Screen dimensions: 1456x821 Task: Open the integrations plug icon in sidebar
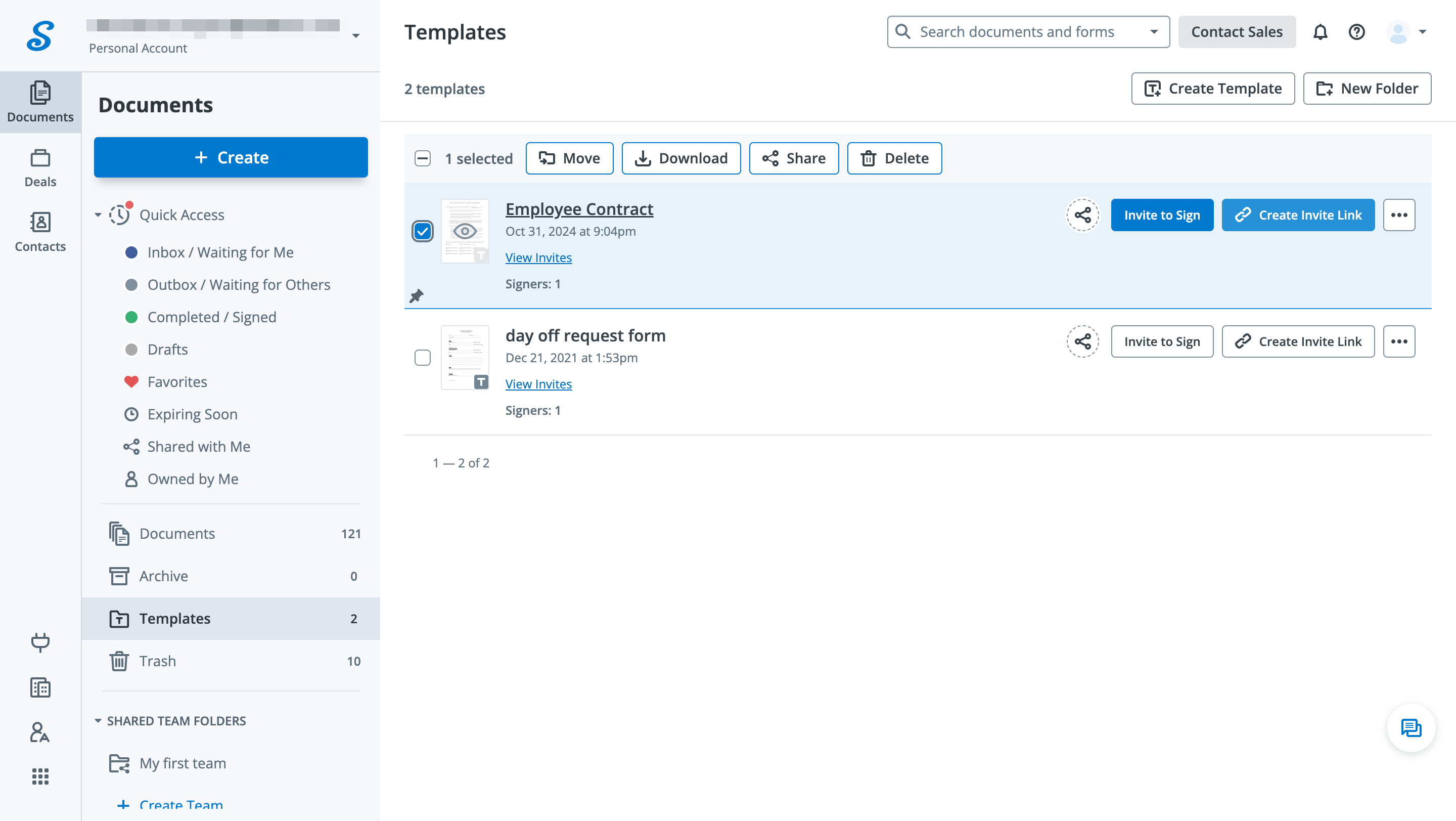[40, 642]
